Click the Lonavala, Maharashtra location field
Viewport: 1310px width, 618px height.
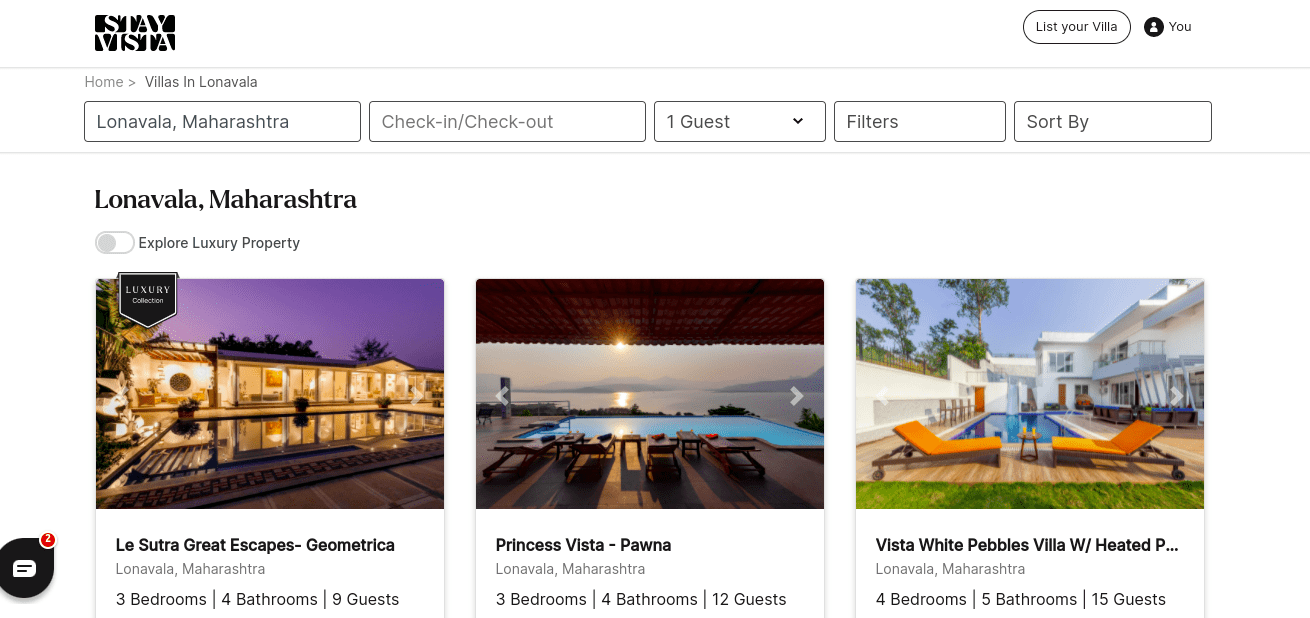pos(222,122)
